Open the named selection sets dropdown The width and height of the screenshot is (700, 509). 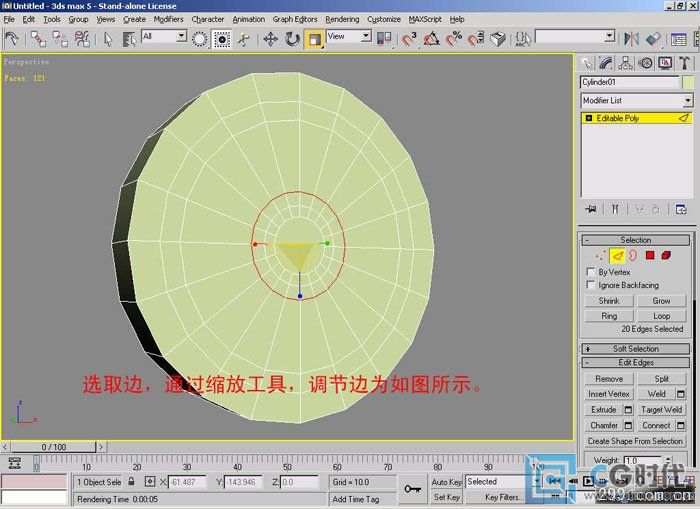point(610,36)
